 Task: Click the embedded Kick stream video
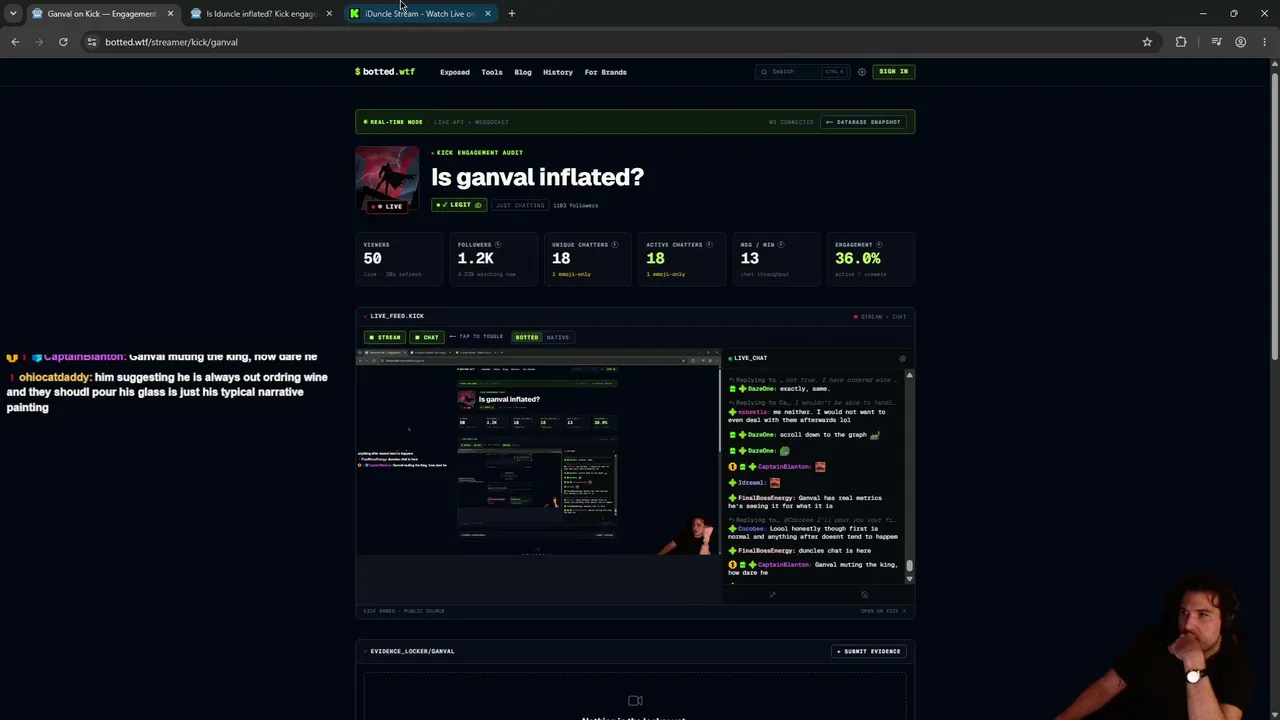pos(538,452)
